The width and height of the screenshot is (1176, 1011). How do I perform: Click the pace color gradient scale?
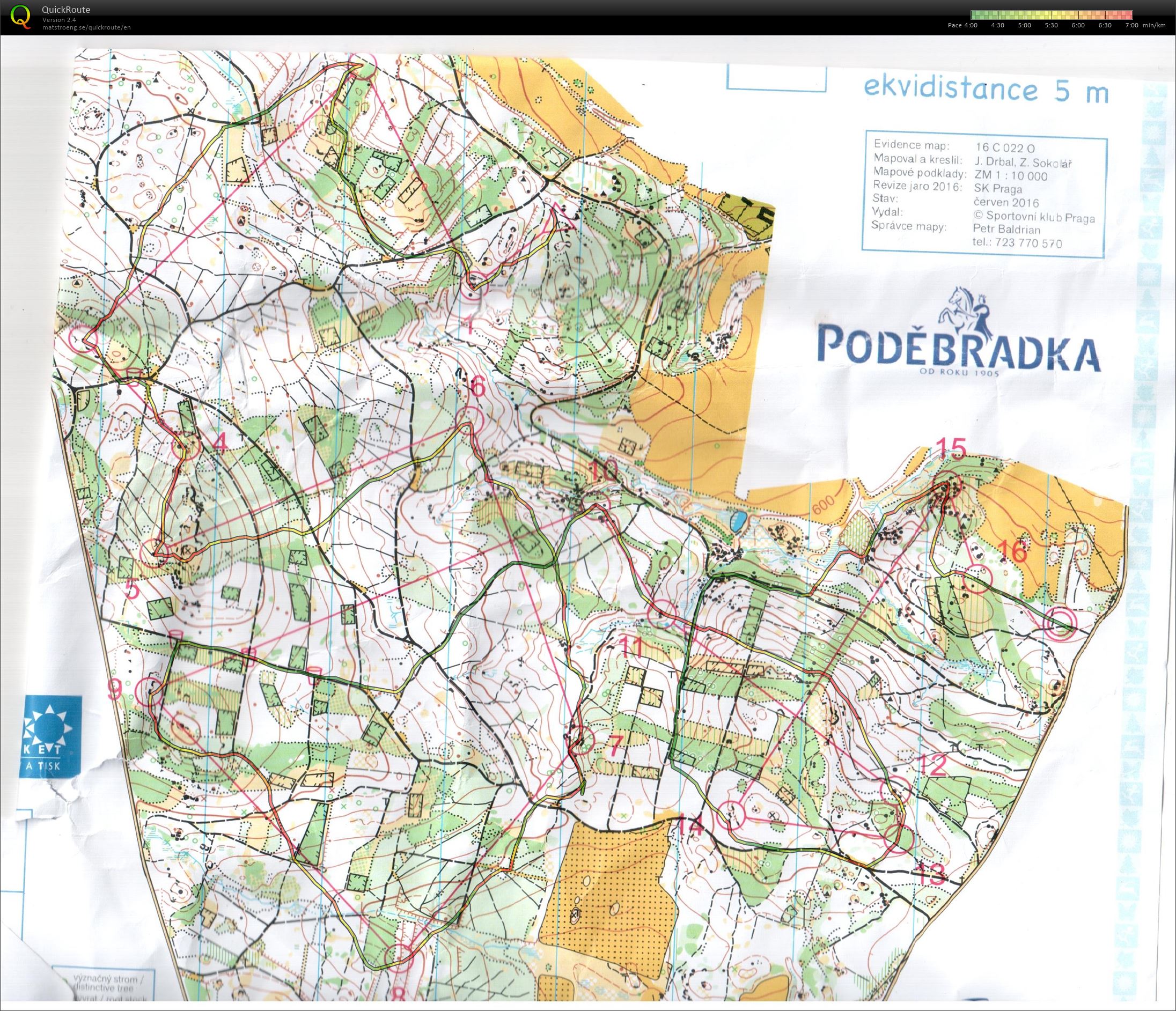tap(1052, 16)
